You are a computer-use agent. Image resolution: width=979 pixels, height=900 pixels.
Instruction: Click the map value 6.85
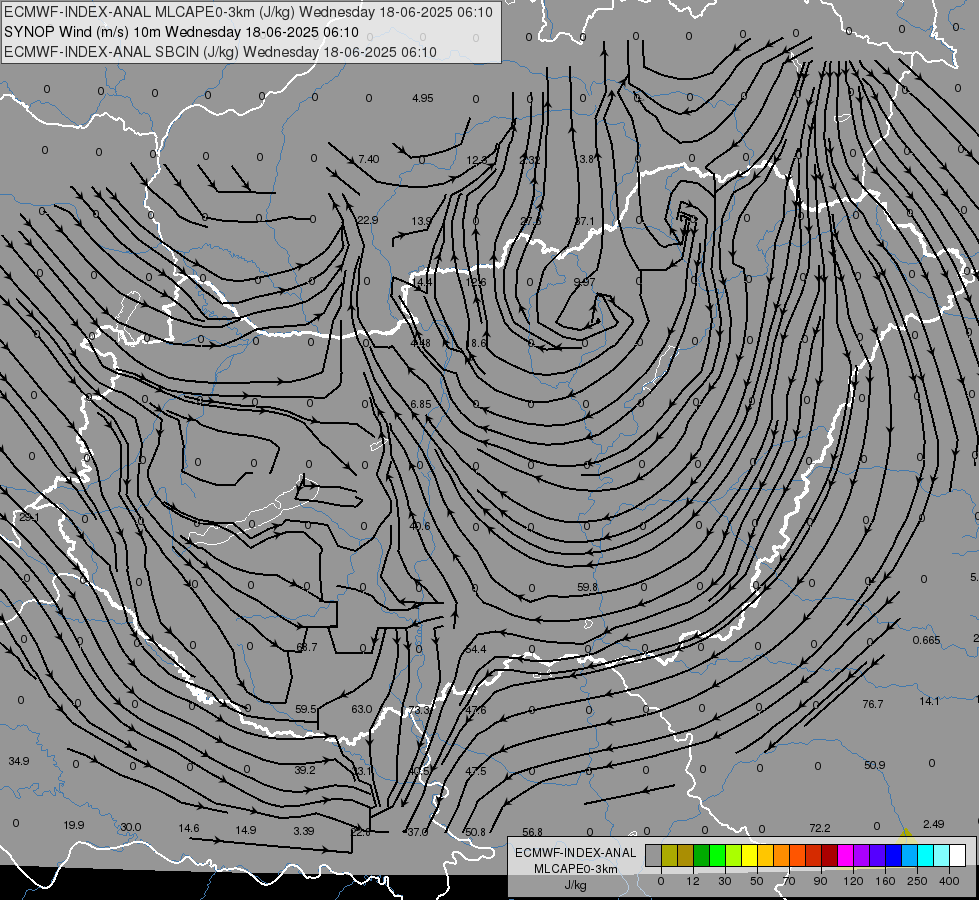coord(421,404)
